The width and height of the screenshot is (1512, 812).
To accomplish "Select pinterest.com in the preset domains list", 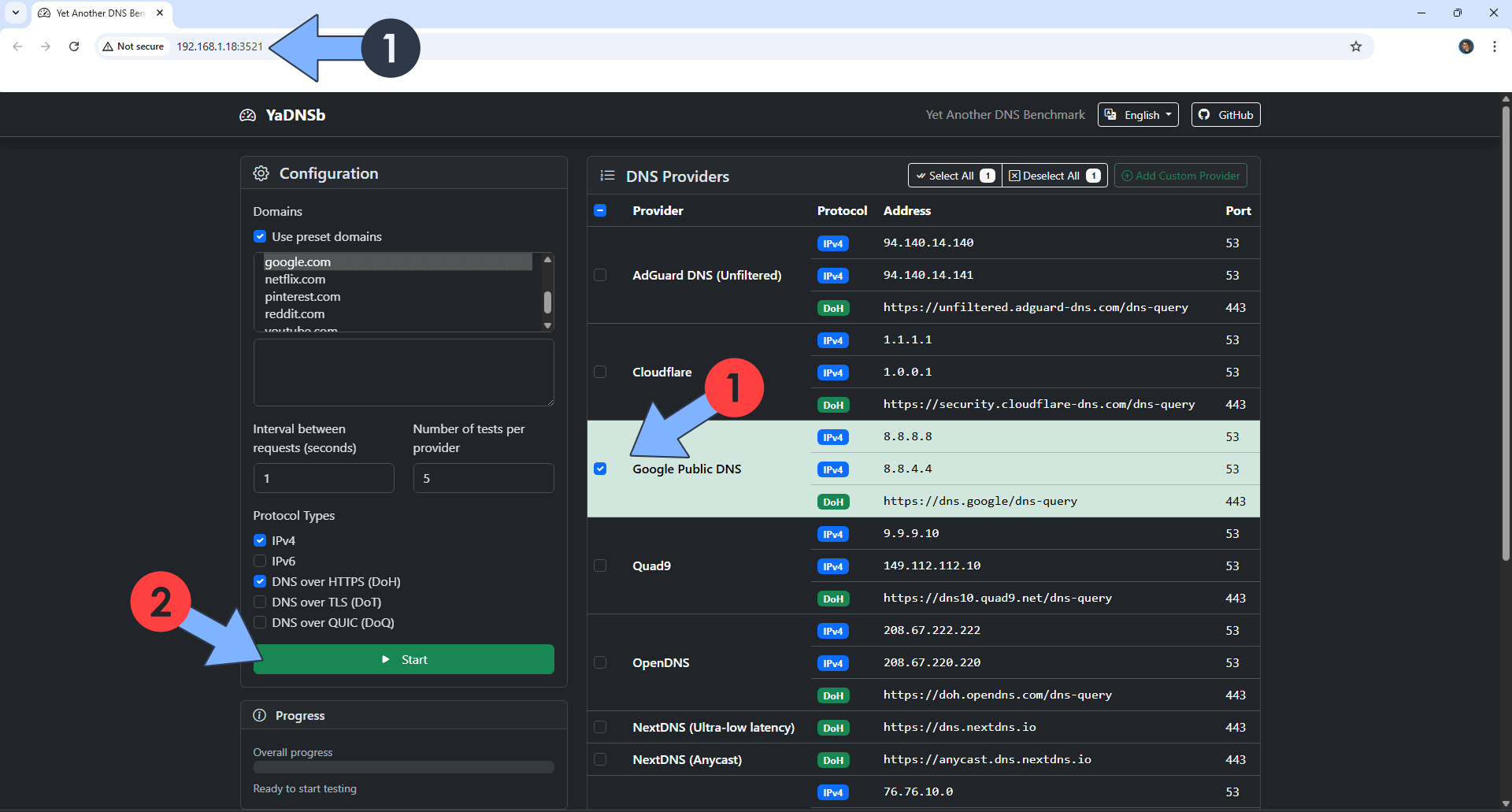I will (398, 296).
